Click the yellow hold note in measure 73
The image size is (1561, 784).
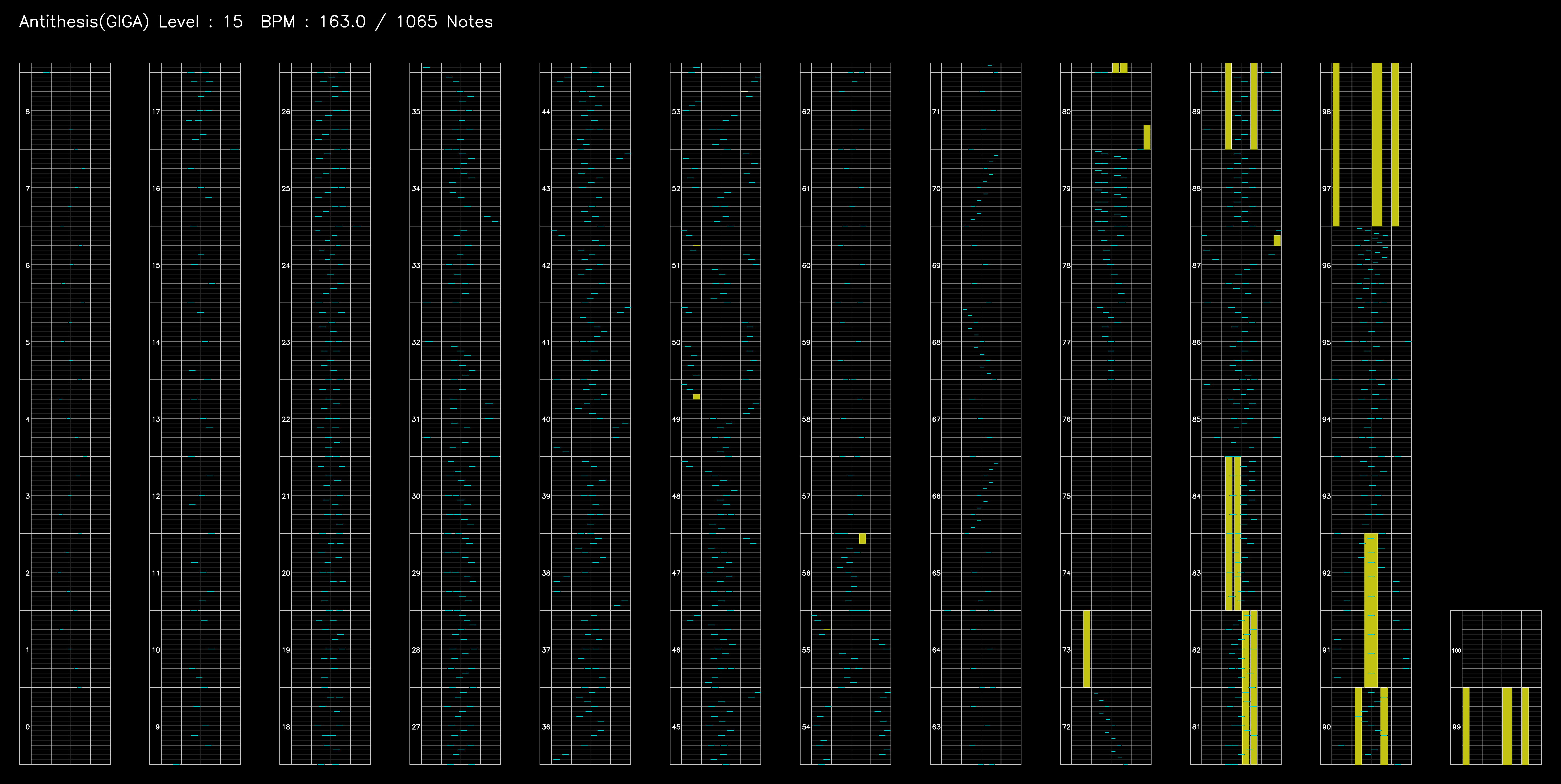coord(1087,649)
